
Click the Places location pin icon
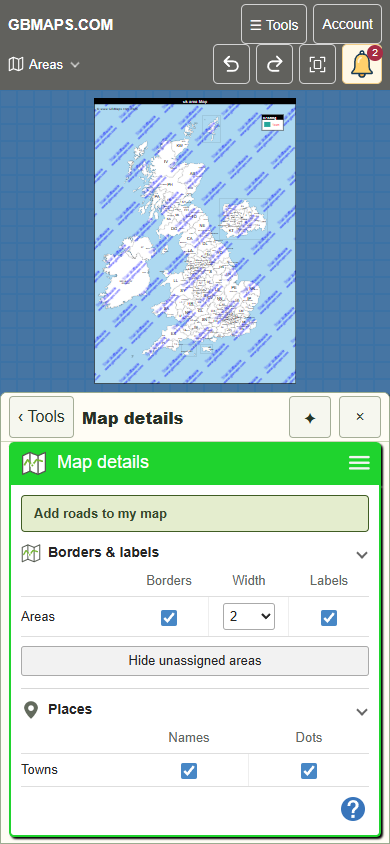(31, 710)
